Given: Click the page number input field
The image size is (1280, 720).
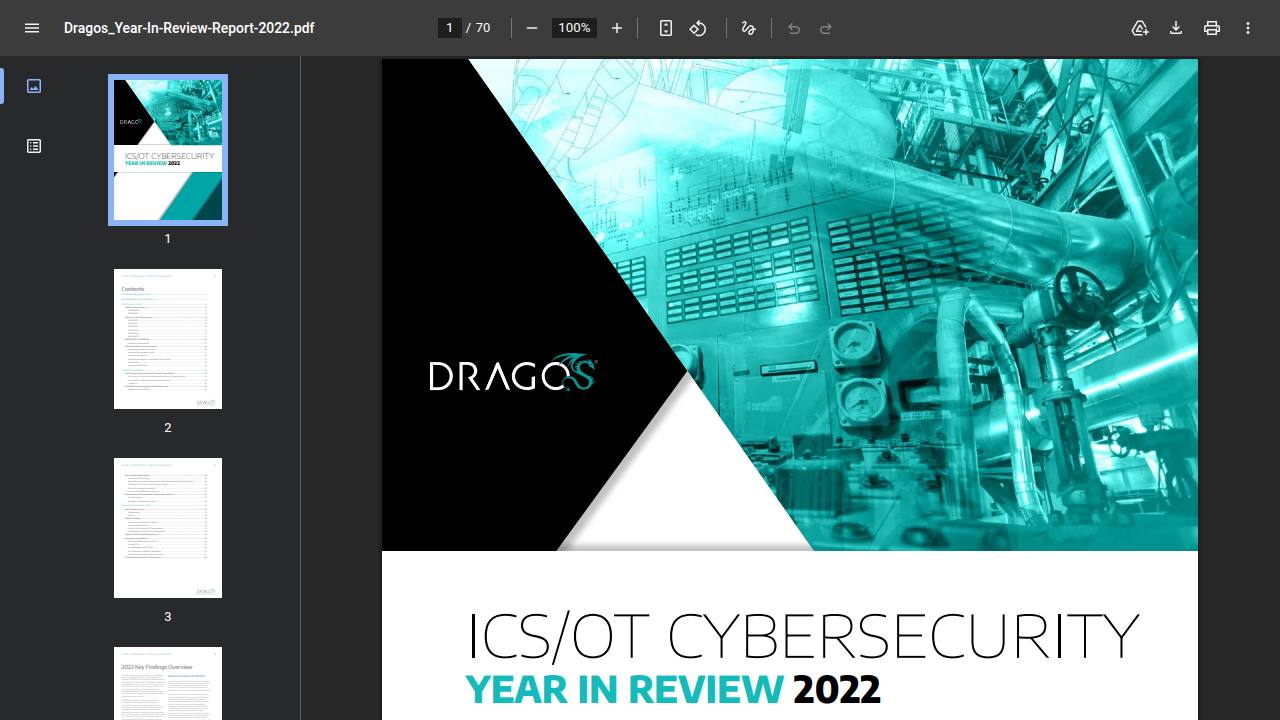Looking at the screenshot, I should 450,28.
